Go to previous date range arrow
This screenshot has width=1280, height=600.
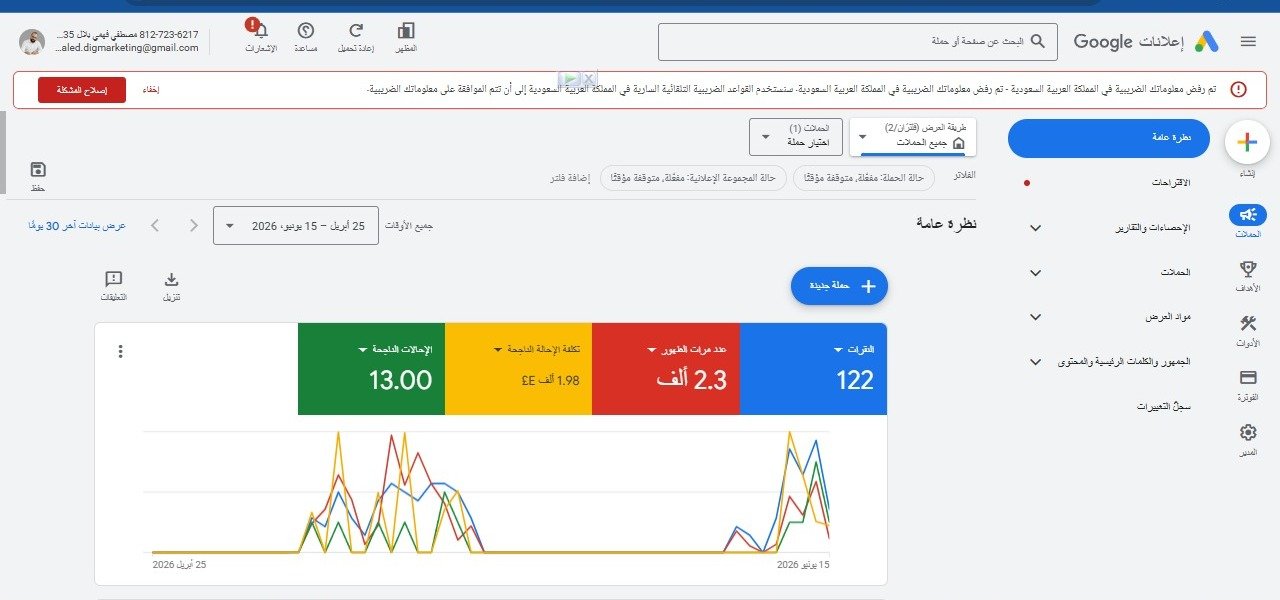pos(155,225)
